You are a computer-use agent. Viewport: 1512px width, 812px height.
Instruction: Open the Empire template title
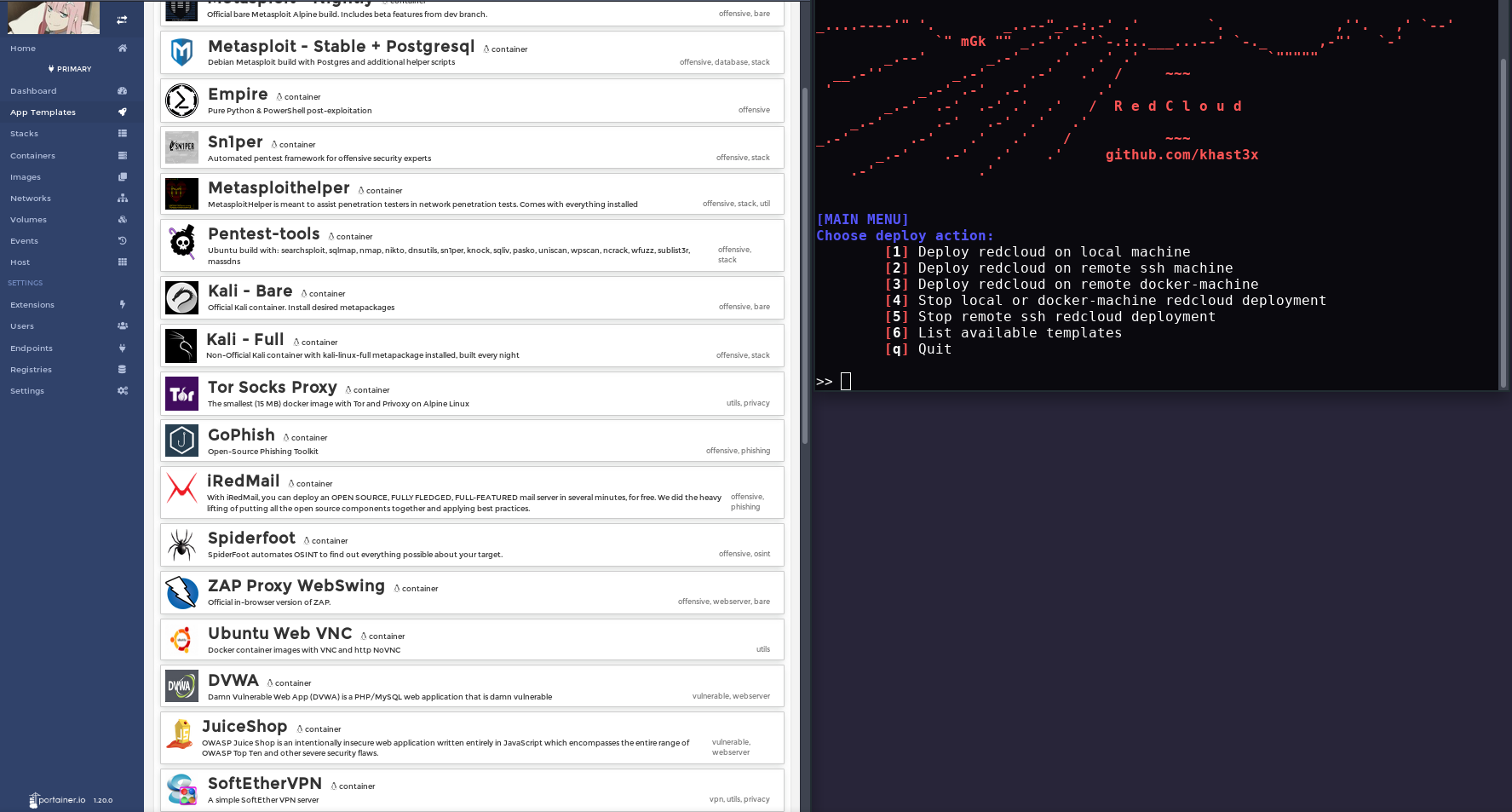click(x=238, y=95)
